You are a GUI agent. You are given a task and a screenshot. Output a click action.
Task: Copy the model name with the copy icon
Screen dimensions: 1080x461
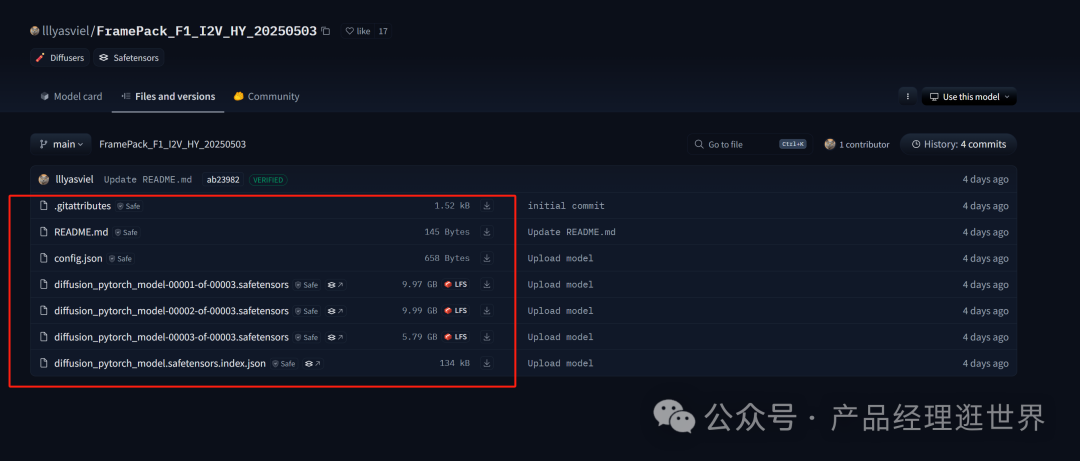coord(326,31)
